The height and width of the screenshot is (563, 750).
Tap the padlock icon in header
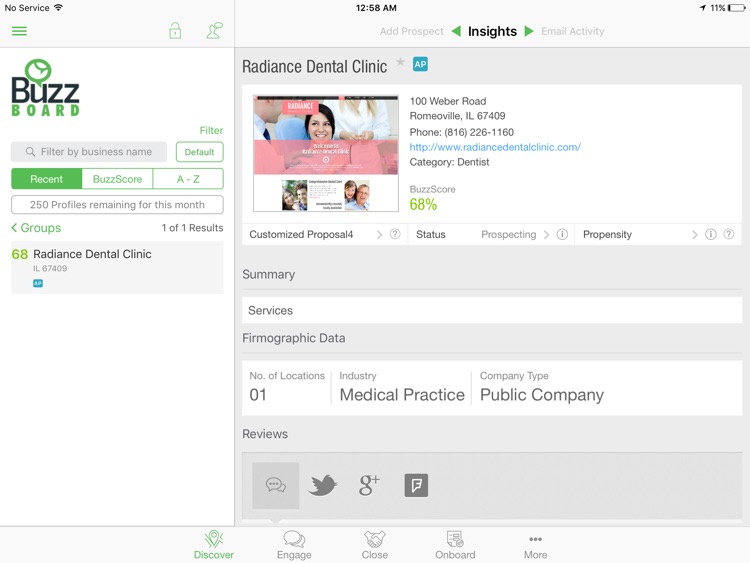pyautogui.click(x=175, y=31)
